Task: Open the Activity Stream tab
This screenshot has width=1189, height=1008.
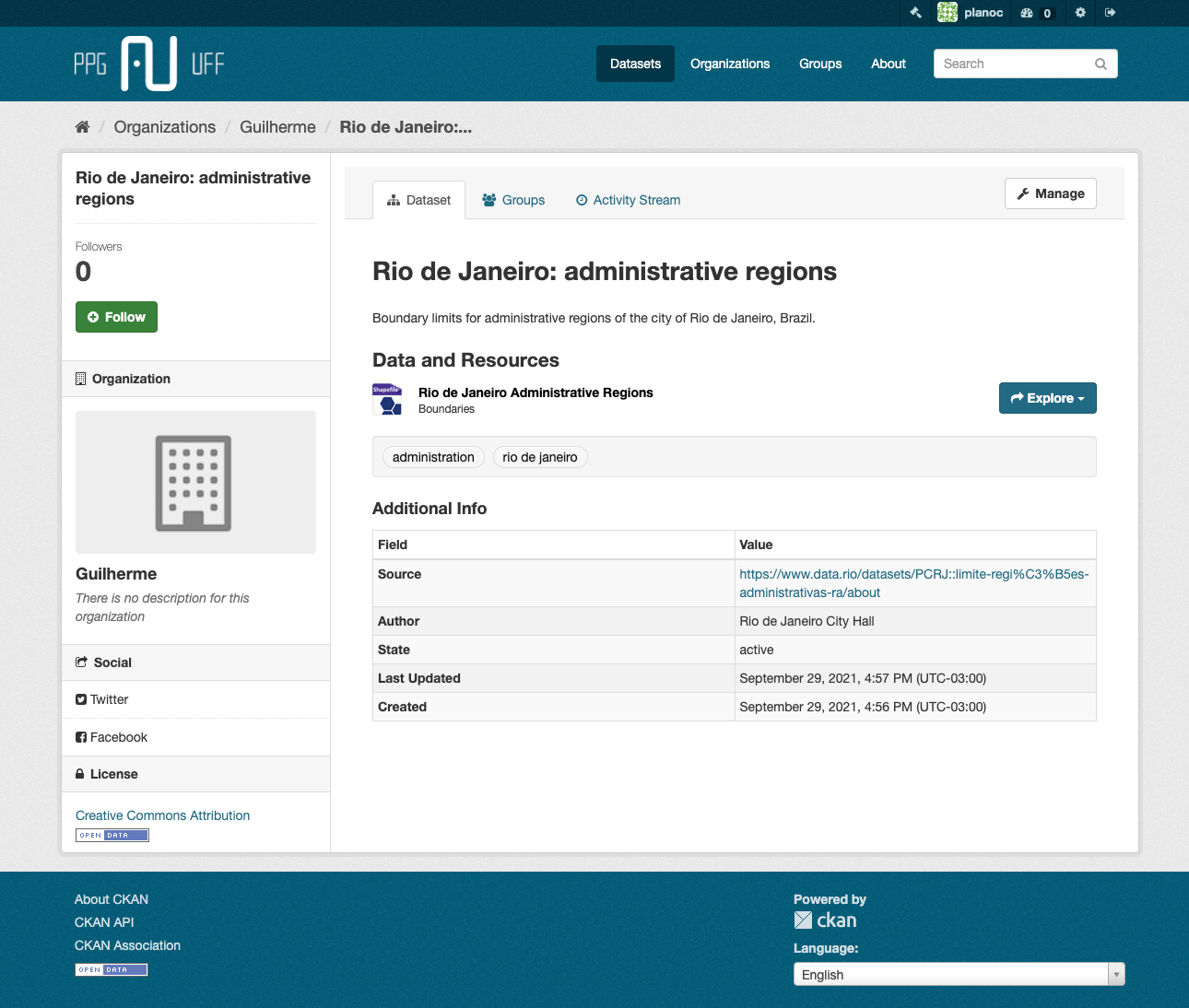Action: click(x=628, y=200)
